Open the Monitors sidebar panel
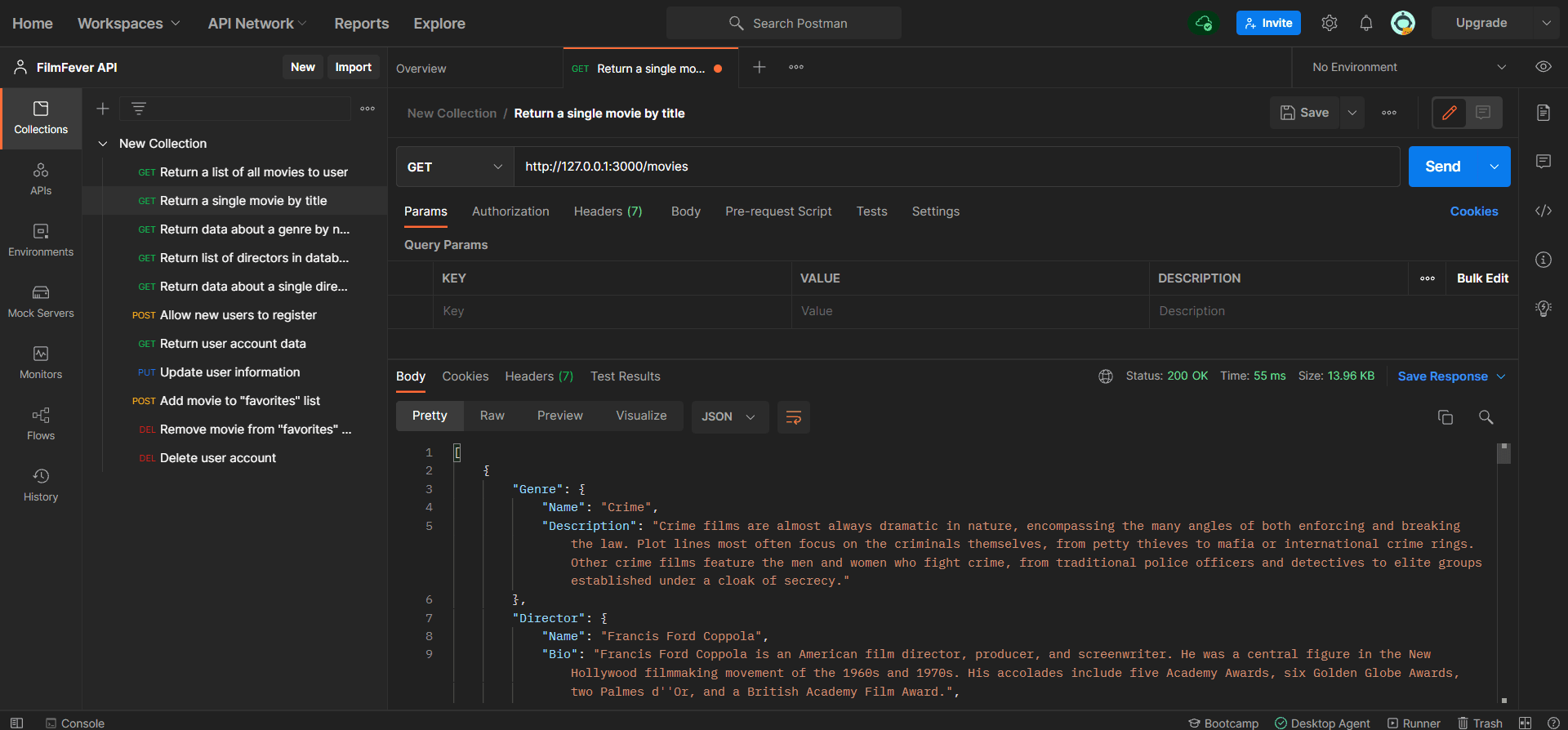Viewport: 1568px width, 730px height. pos(41,363)
